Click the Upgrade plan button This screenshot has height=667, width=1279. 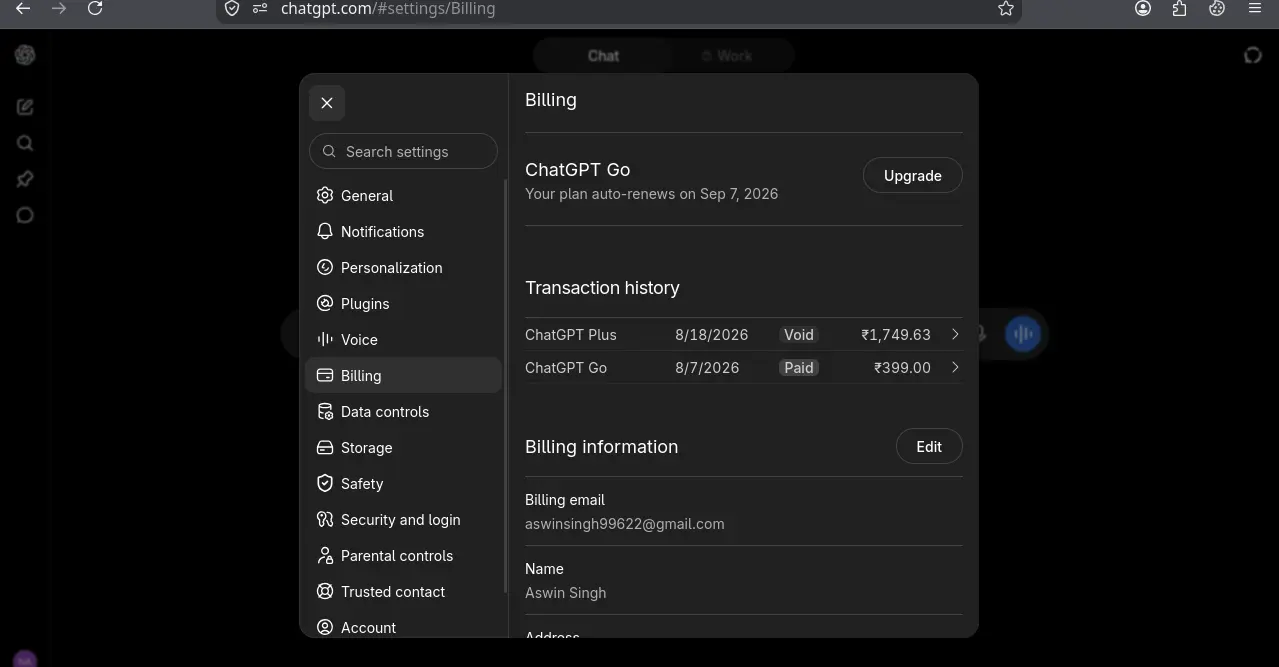tap(912, 175)
